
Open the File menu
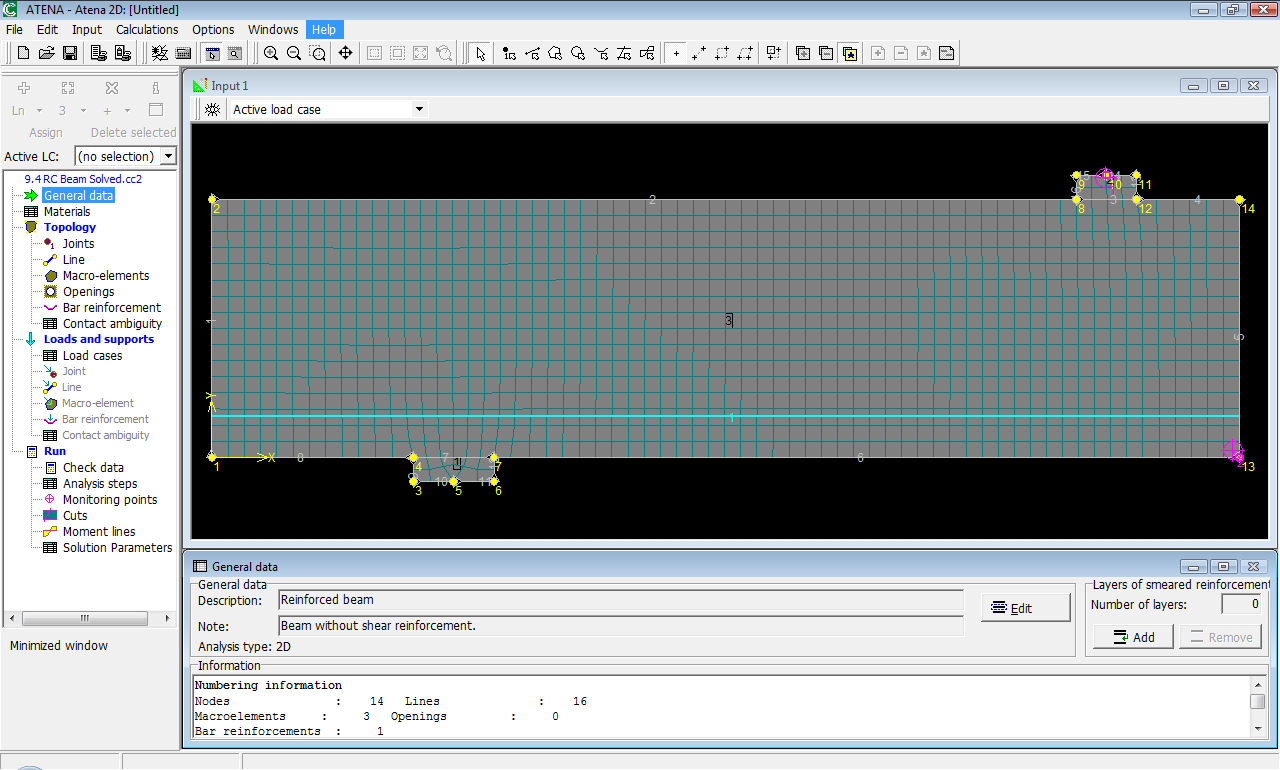[x=14, y=29]
